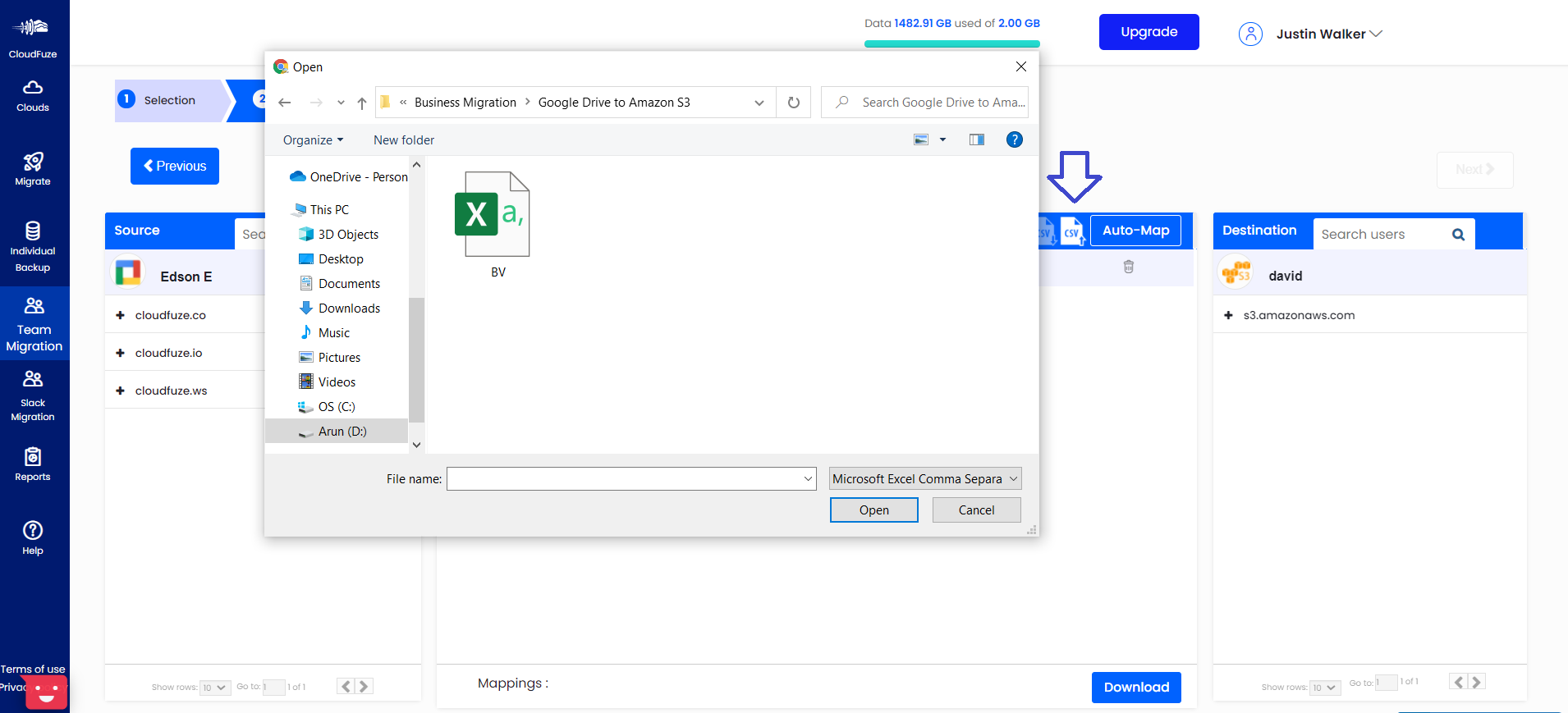Viewport: 1568px width, 713px height.
Task: Open the recent locations dropdown arrow
Action: (341, 103)
